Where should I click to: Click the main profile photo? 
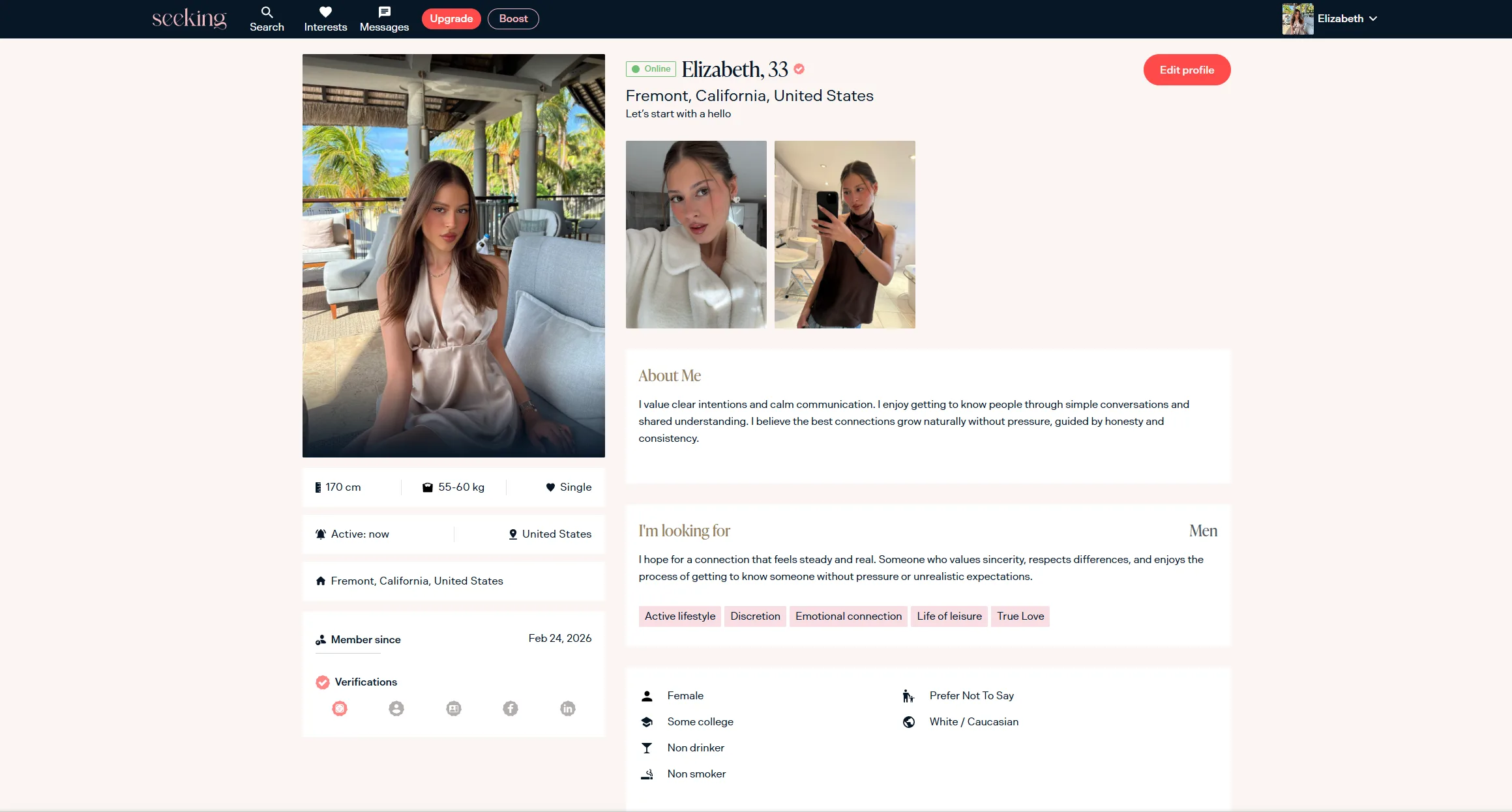(x=453, y=255)
